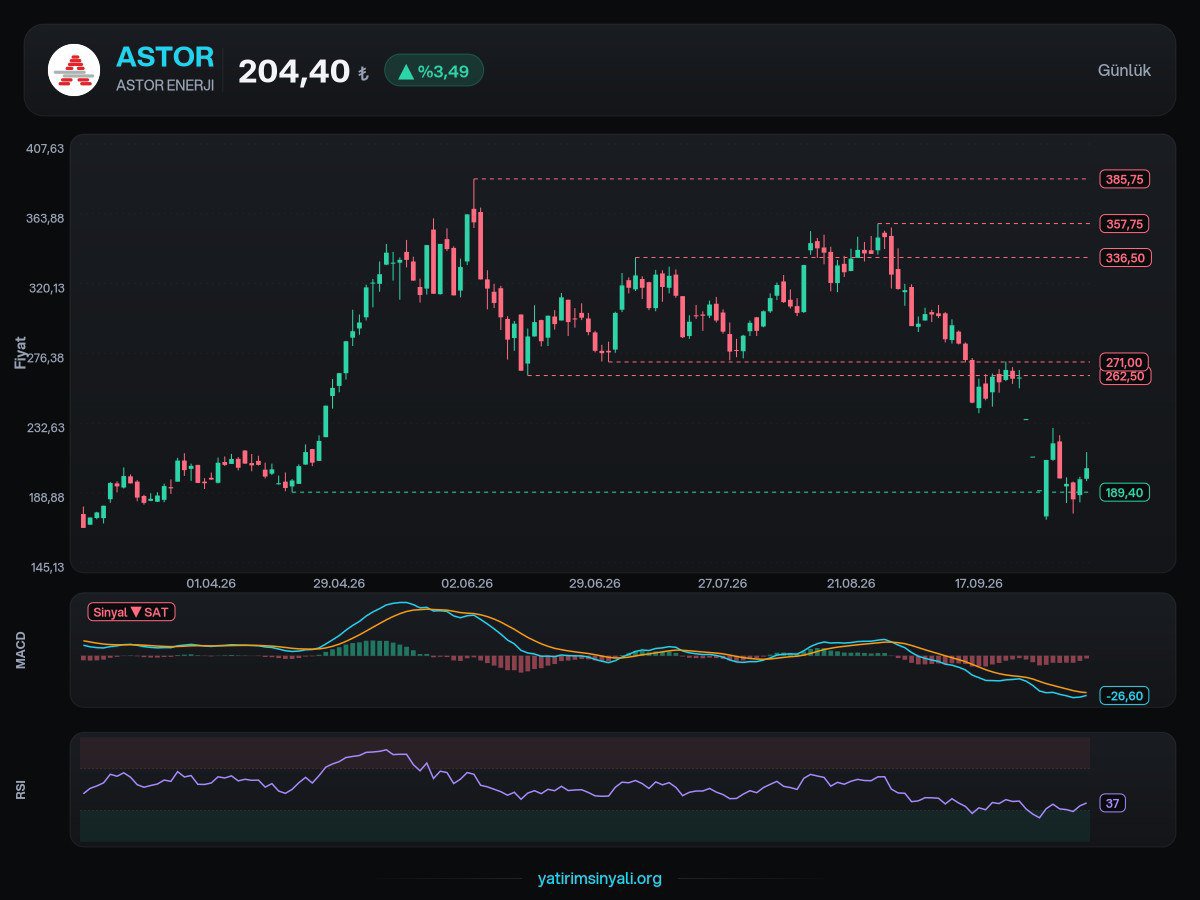Click the green up-triangle in the %3,49 badge
Image resolution: width=1200 pixels, height=900 pixels.
pyautogui.click(x=405, y=71)
